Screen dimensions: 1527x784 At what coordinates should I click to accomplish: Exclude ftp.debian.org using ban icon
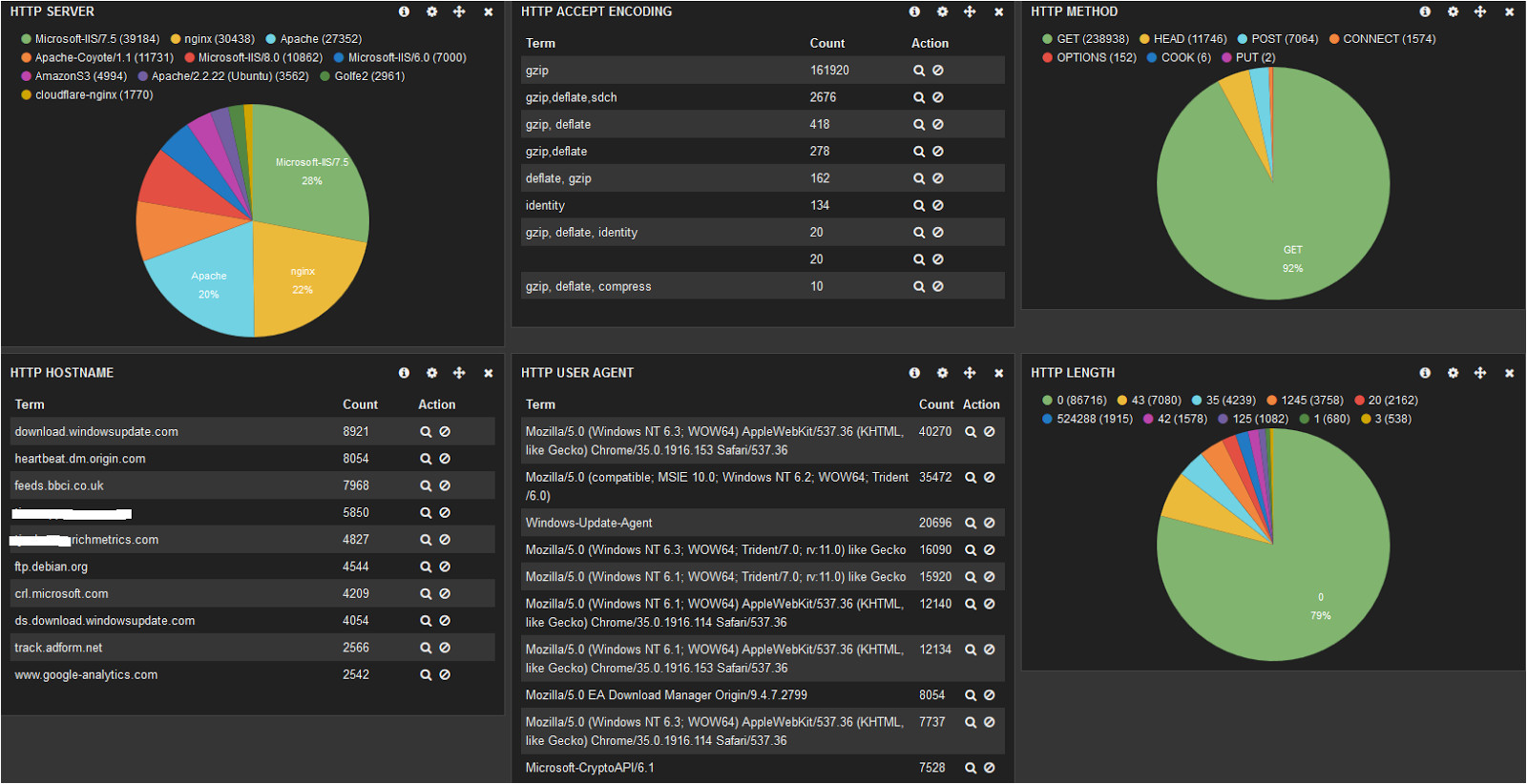(445, 567)
